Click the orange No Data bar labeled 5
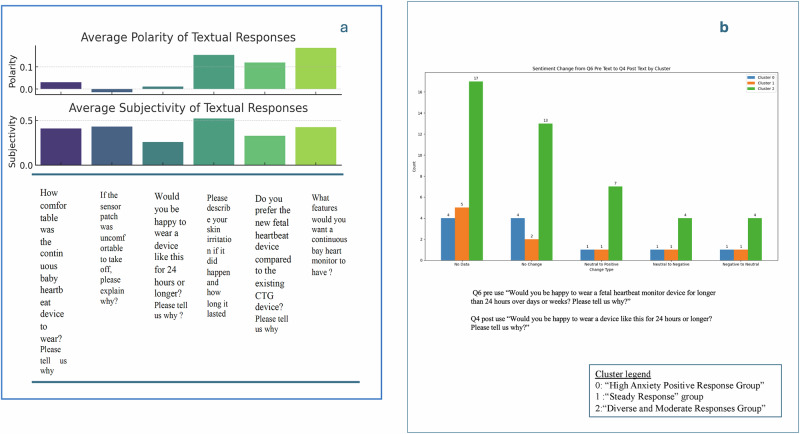This screenshot has height=434, width=800. (462, 234)
